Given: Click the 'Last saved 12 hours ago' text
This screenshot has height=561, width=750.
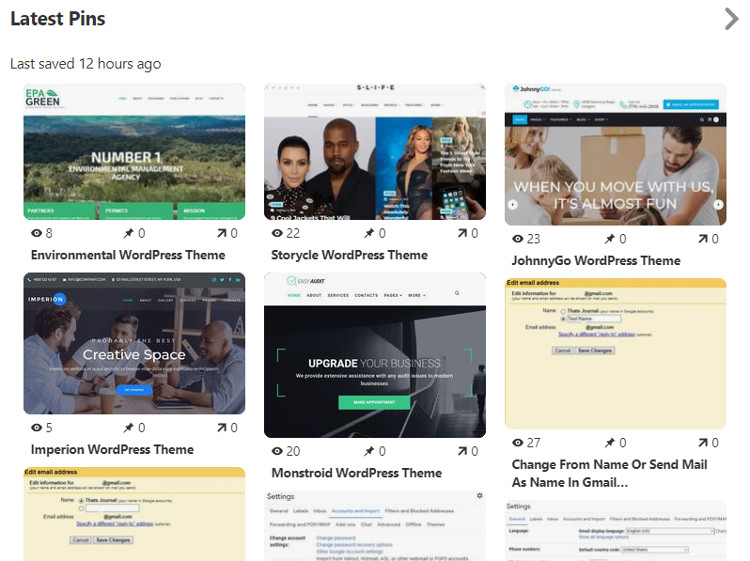Looking at the screenshot, I should tap(86, 64).
